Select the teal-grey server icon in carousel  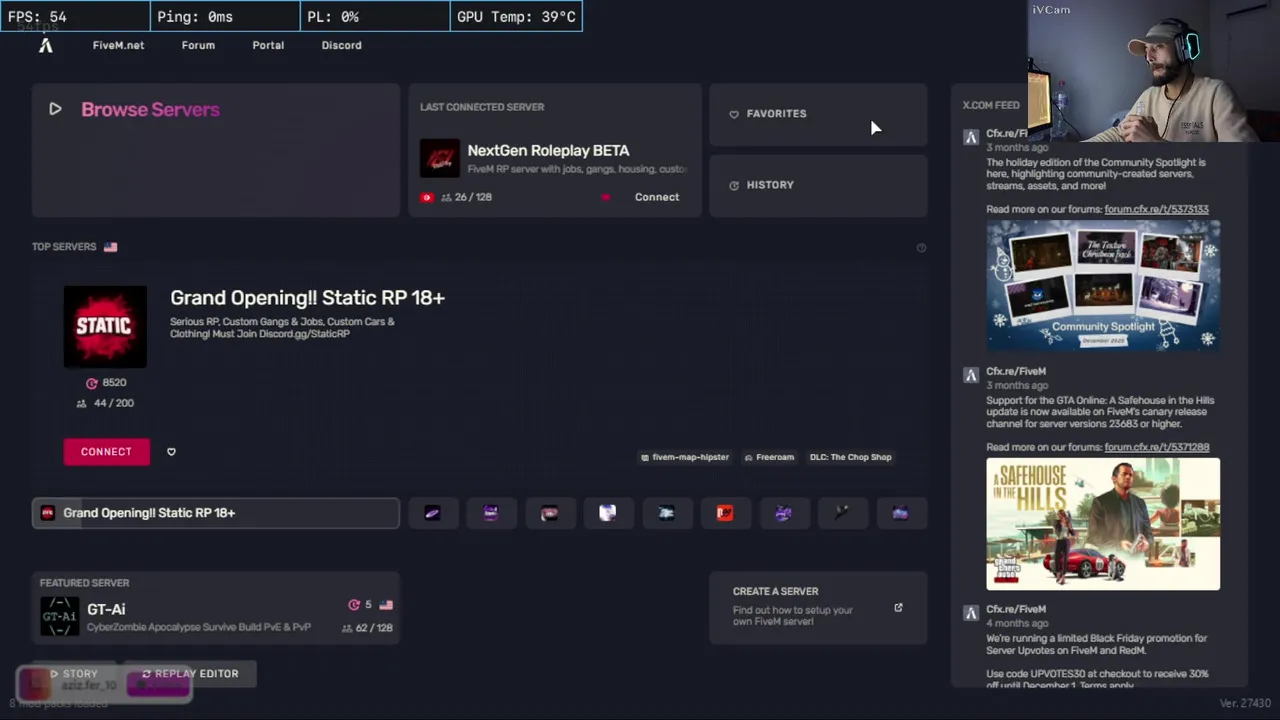[x=666, y=513]
